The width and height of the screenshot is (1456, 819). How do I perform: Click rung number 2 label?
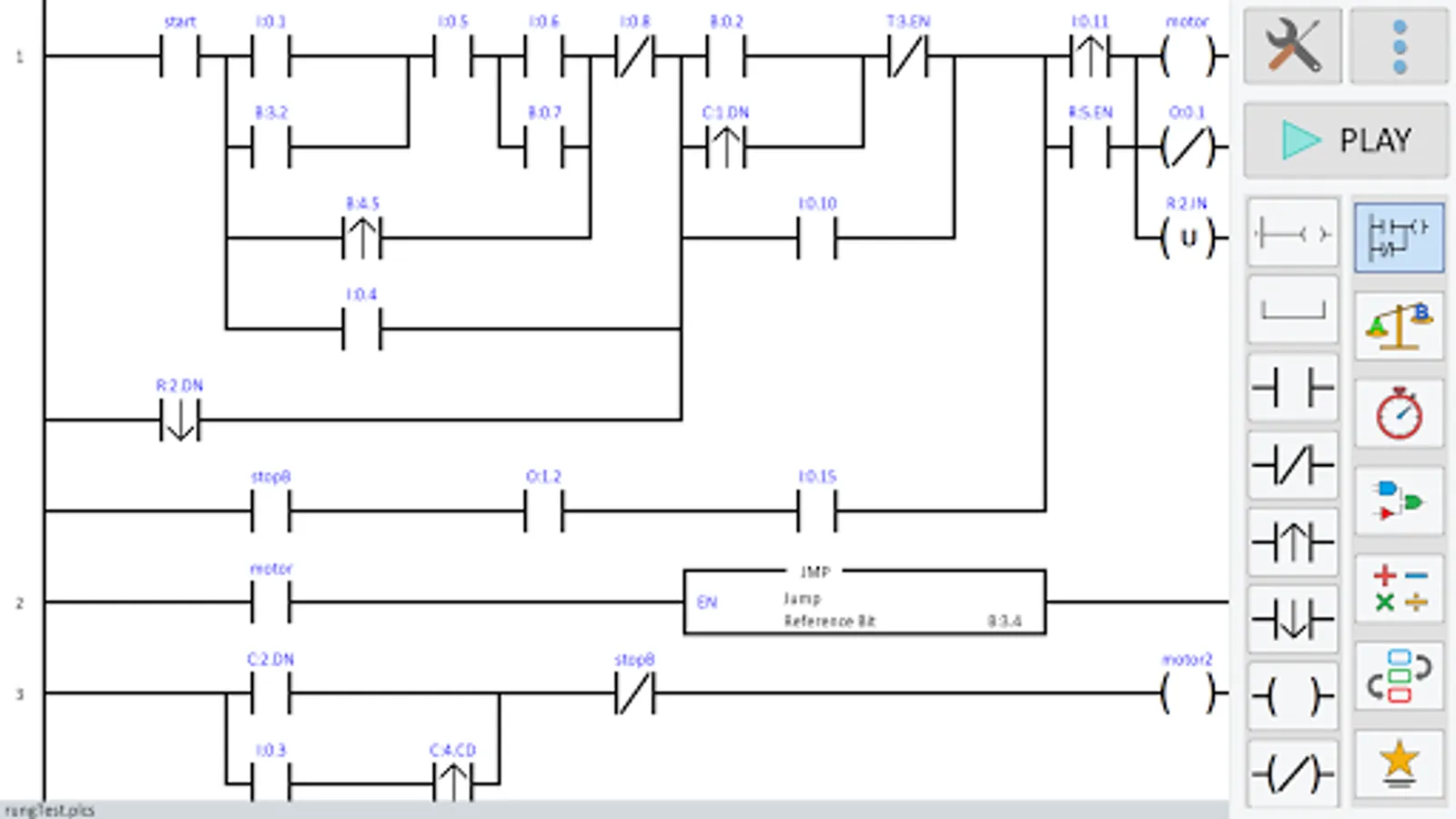click(x=19, y=602)
